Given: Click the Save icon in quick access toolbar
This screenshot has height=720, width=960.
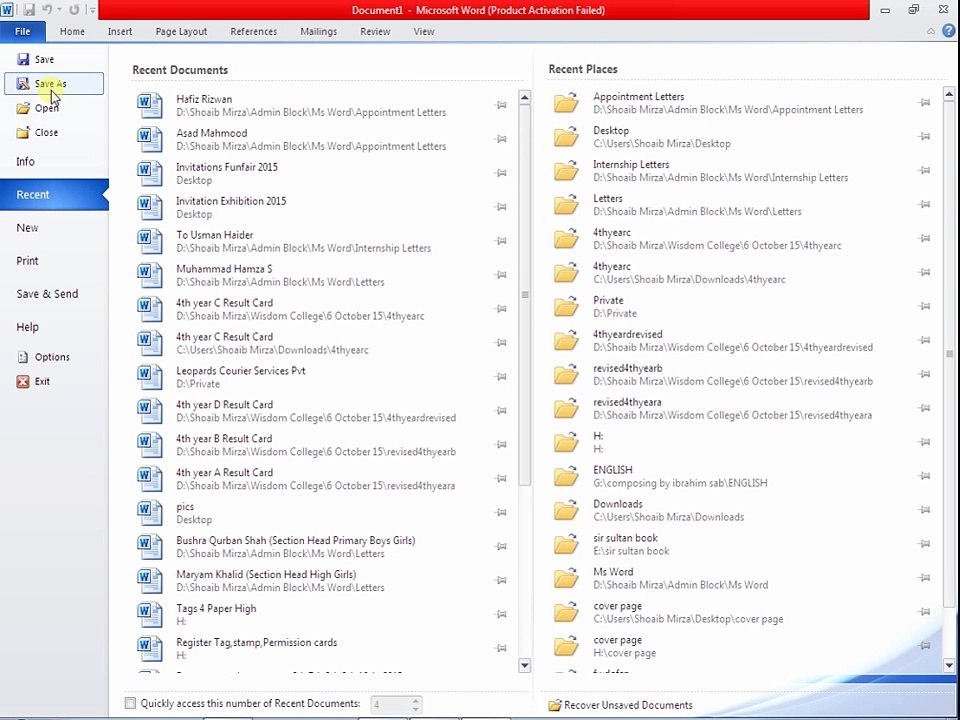Looking at the screenshot, I should click(29, 10).
